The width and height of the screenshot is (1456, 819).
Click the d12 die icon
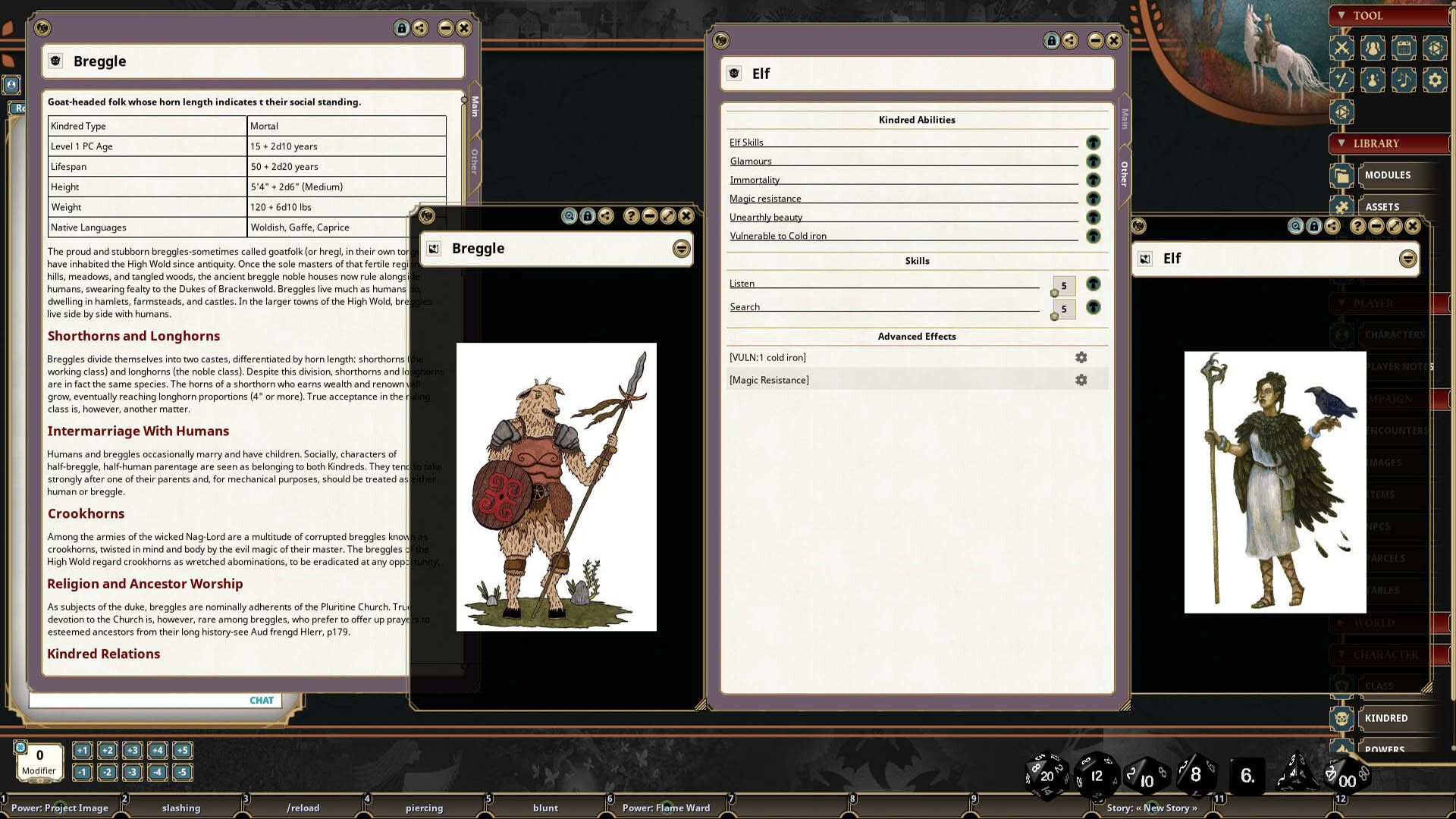point(1097,775)
